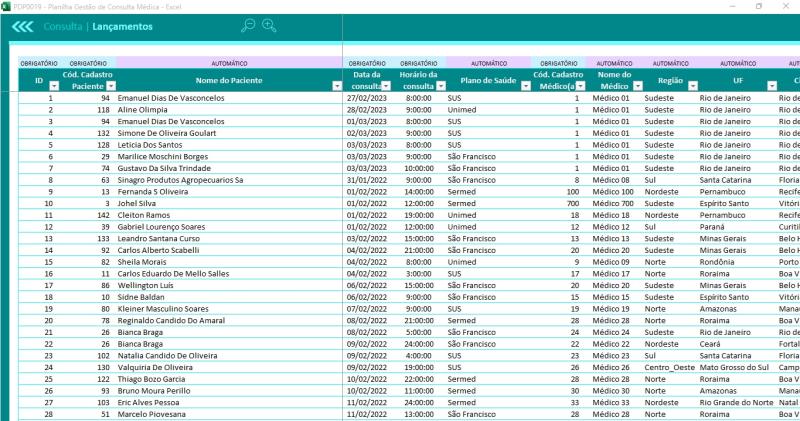Click time cell 22:00:00
The image size is (800, 421).
click(x=419, y=379)
